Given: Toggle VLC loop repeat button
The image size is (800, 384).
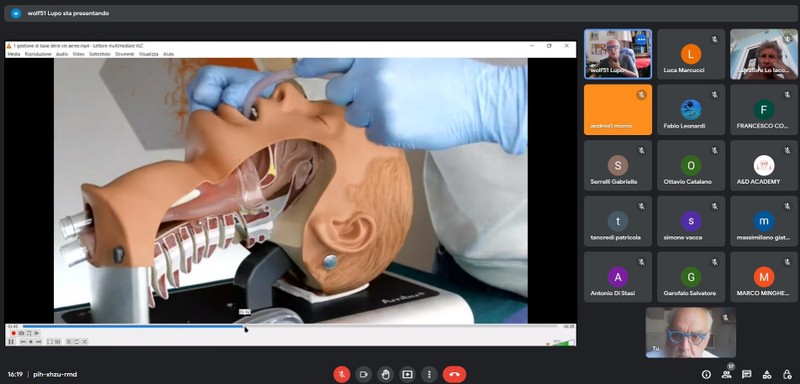Looking at the screenshot, I should [77, 342].
